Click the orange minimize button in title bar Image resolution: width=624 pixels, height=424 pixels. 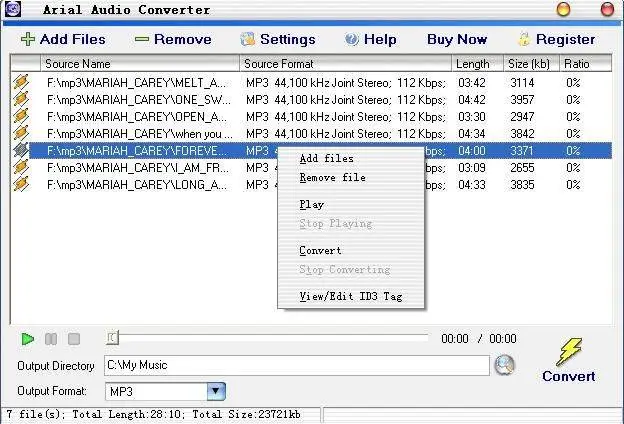(x=563, y=9)
